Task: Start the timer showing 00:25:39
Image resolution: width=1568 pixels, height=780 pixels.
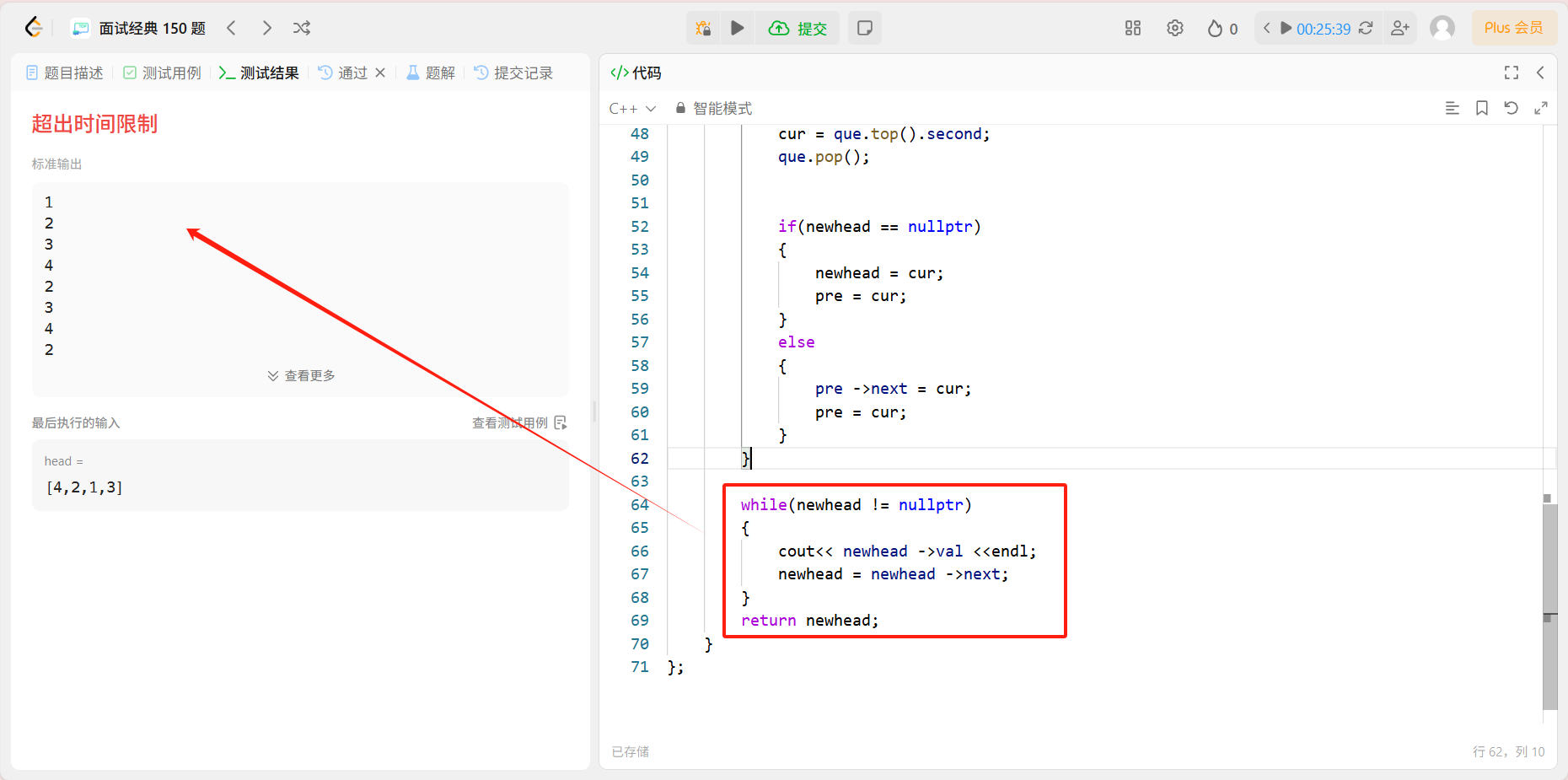Action: pos(1315,28)
